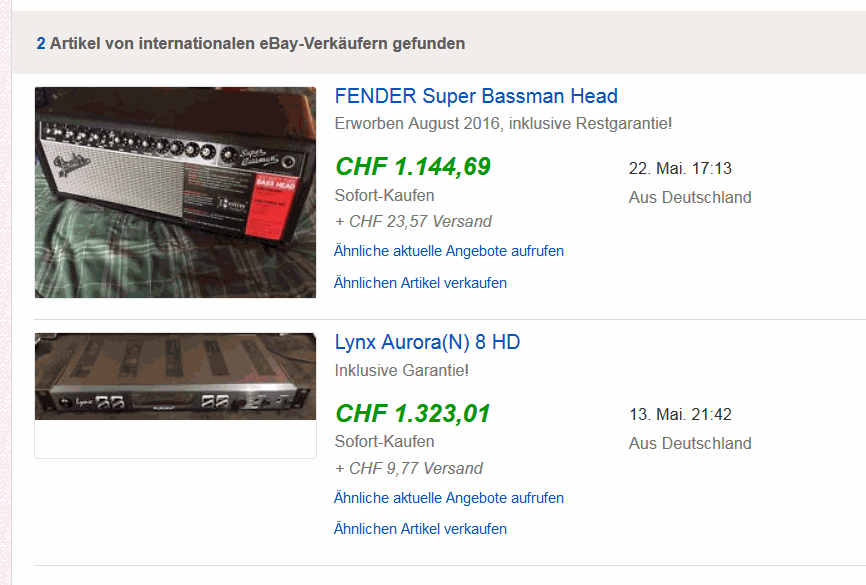View similar current offers for Fender Bassman

click(449, 251)
